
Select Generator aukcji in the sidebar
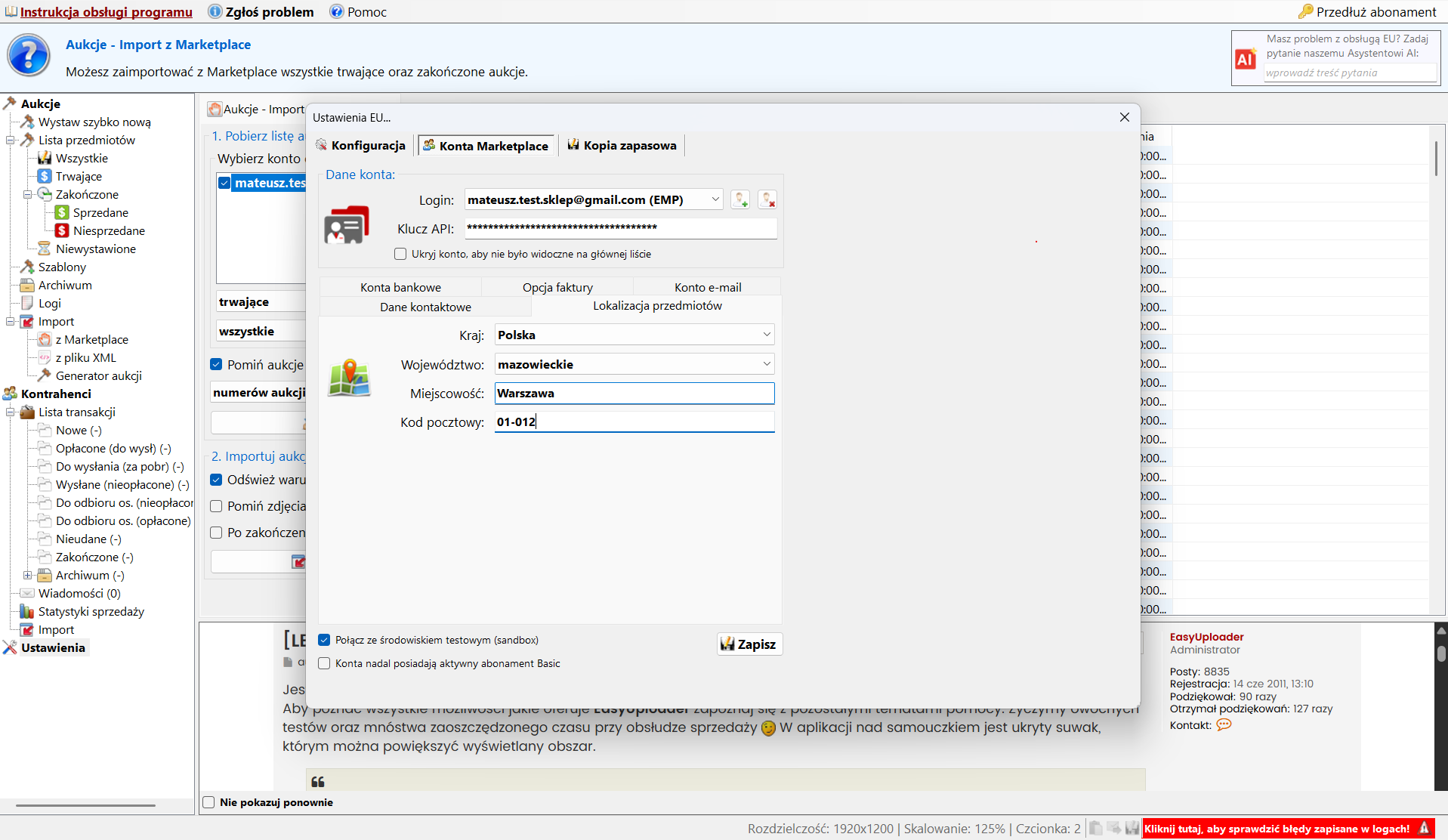coord(98,376)
